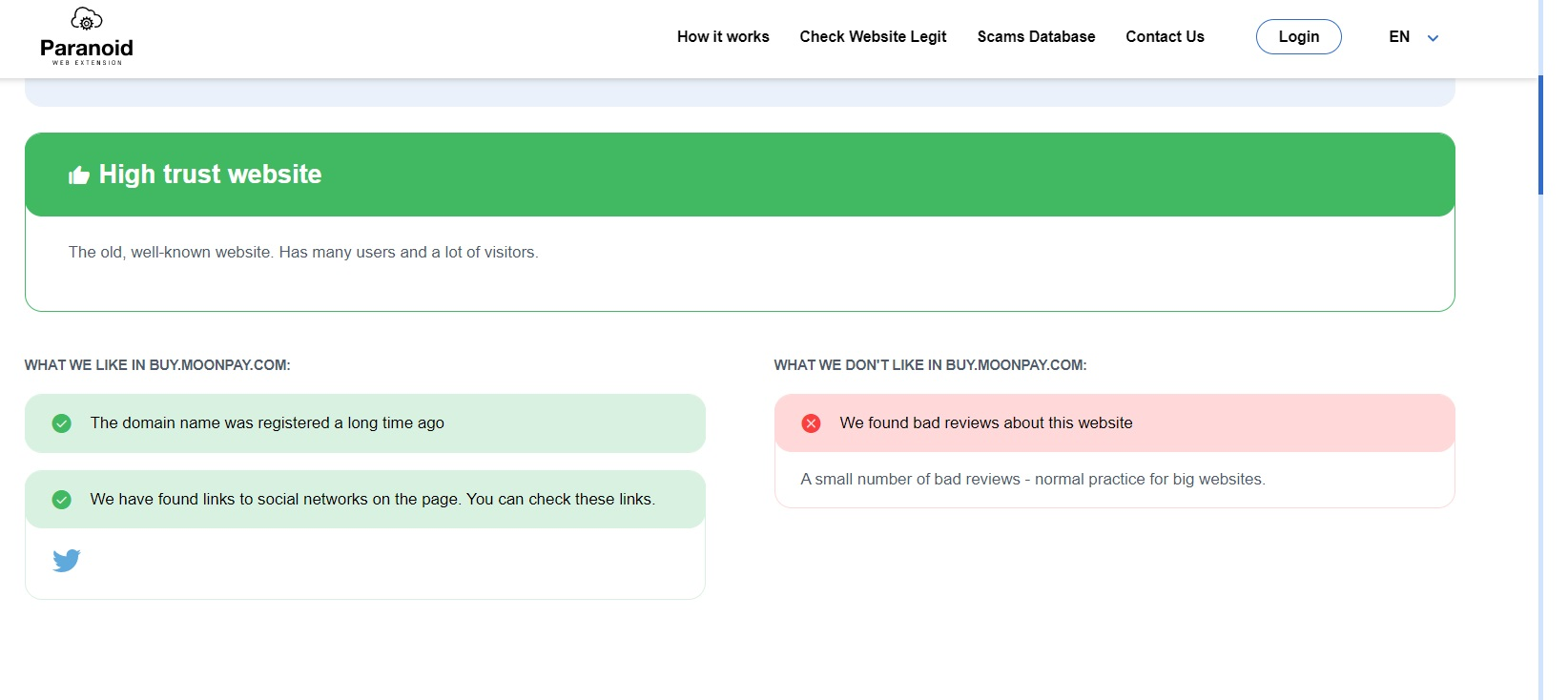Click the Login button
Screen dimensions: 1568x700
[x=1299, y=36]
